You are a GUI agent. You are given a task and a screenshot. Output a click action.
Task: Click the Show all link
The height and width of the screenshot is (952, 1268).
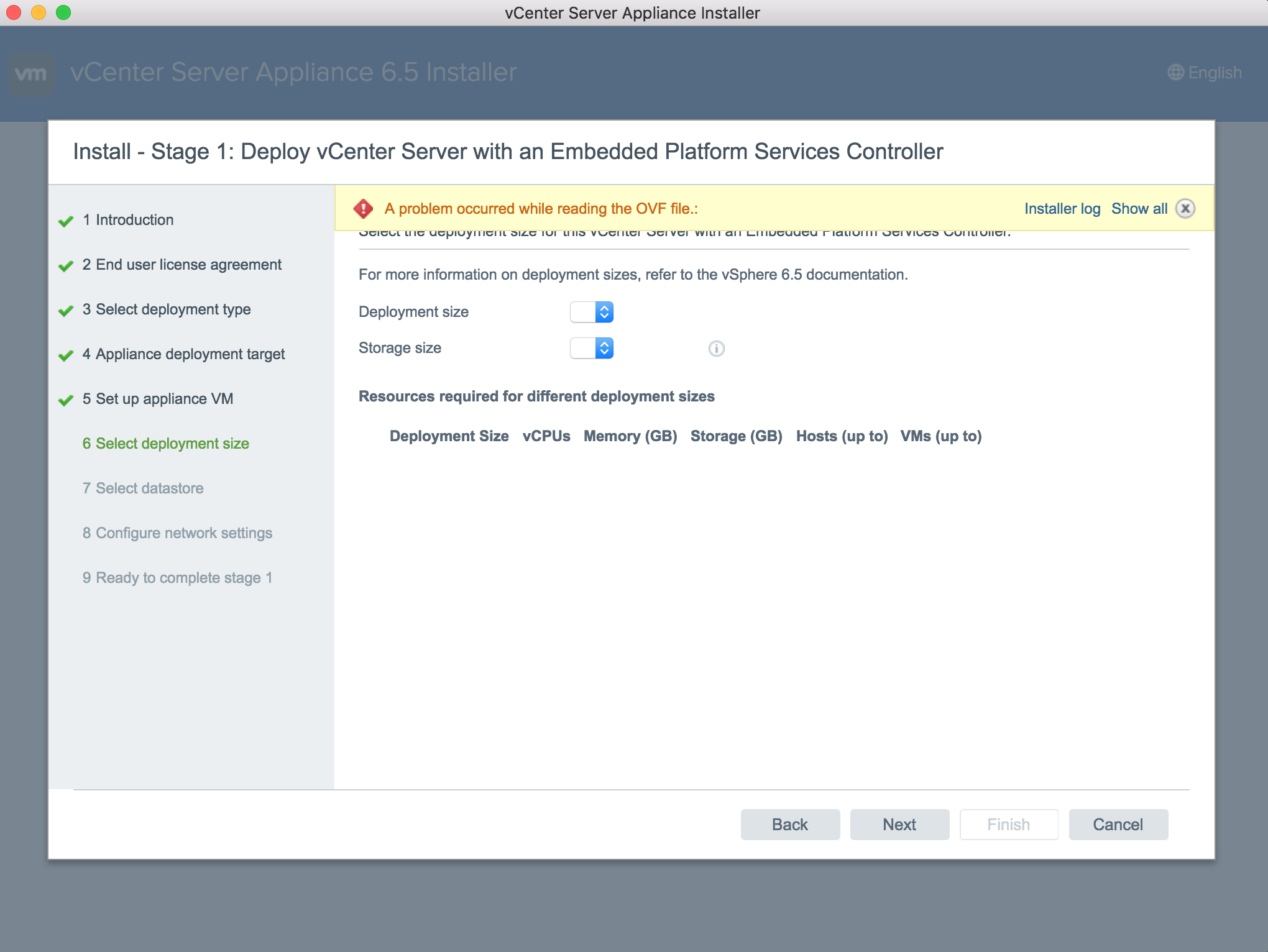(1139, 209)
